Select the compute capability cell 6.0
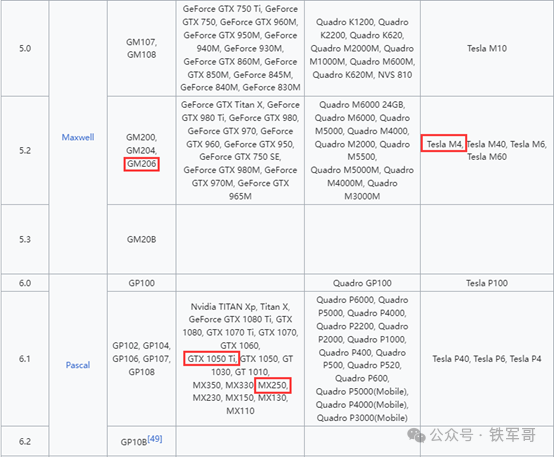Viewport: 554px width, 457px height. (x=25, y=283)
